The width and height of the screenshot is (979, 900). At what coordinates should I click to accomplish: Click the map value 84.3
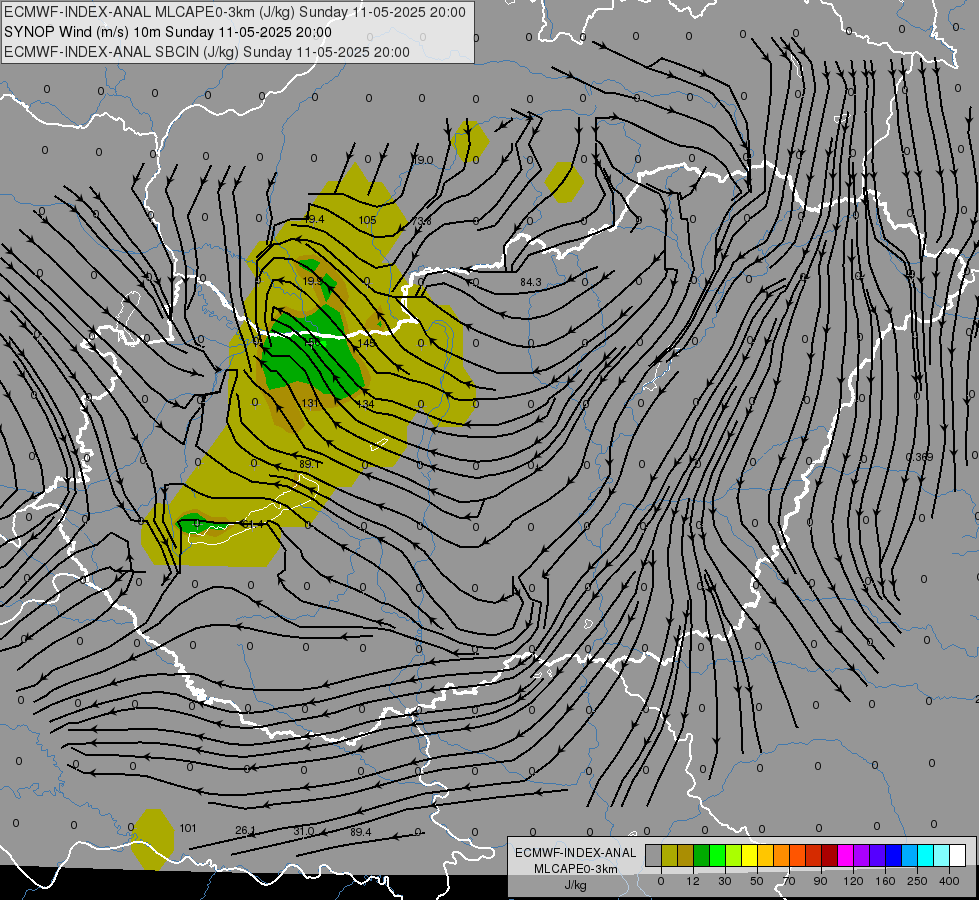point(531,282)
